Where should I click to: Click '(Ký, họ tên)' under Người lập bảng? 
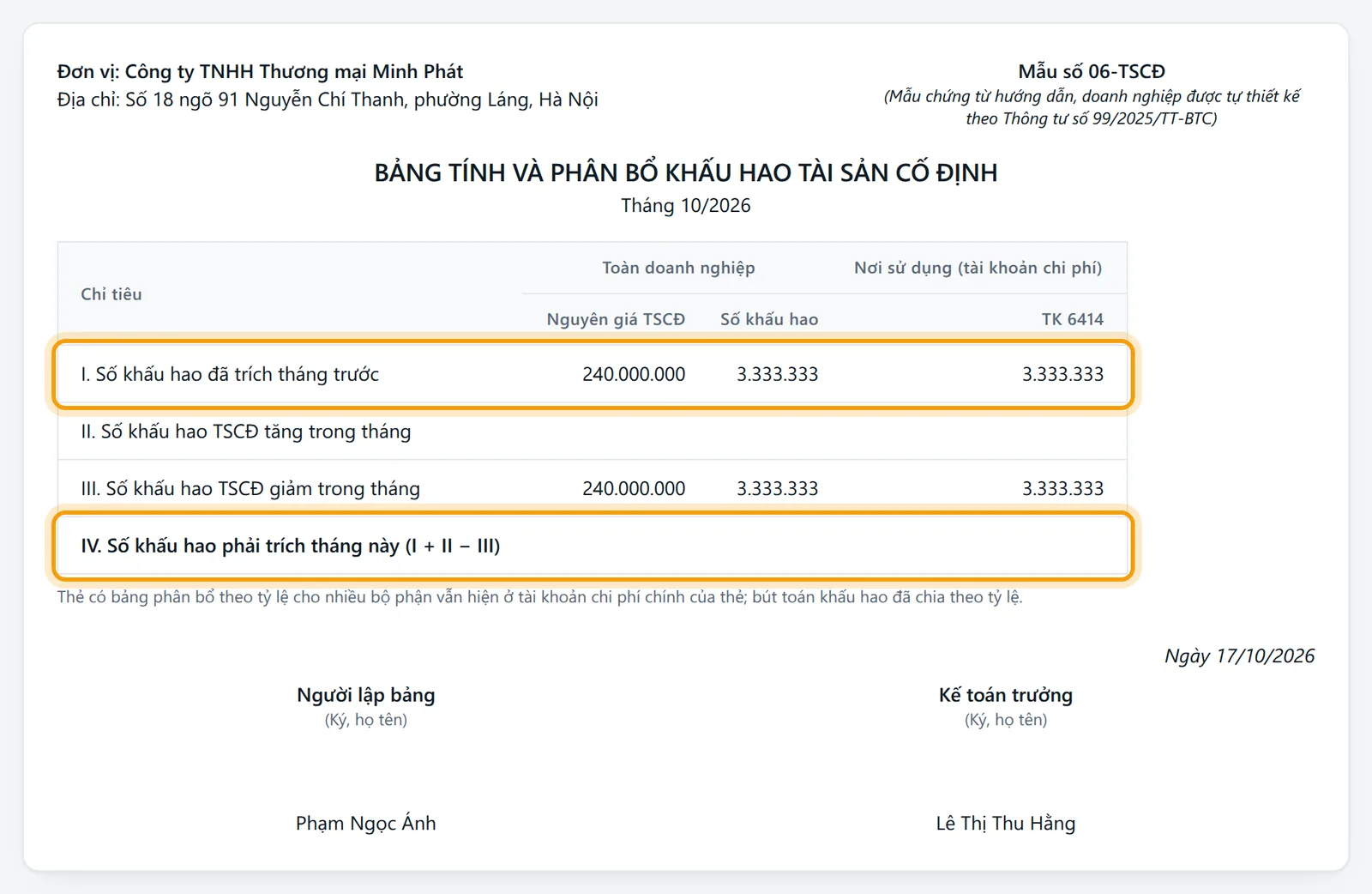pos(366,720)
